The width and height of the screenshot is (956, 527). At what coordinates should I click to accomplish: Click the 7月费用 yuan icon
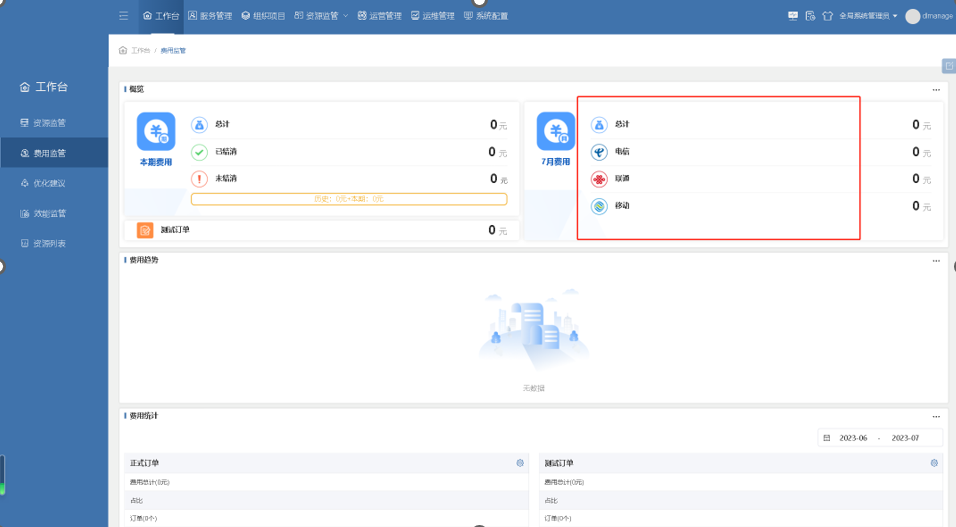555,131
